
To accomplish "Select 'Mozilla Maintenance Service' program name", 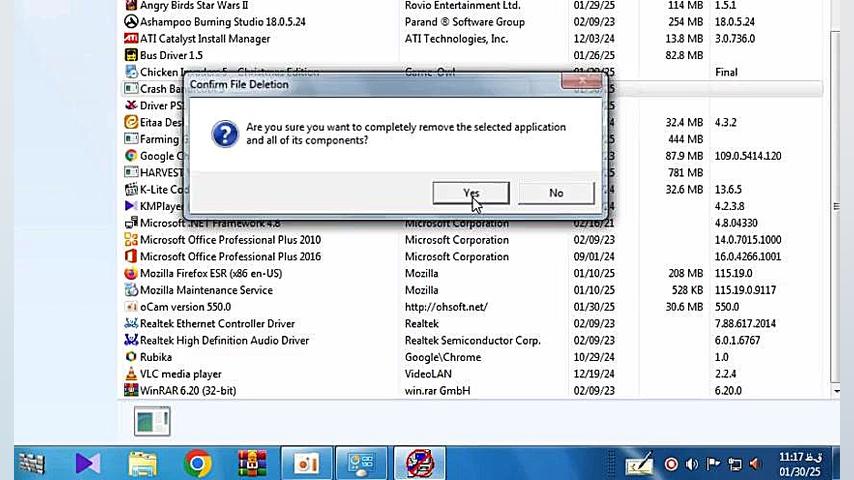I will click(x=206, y=290).
